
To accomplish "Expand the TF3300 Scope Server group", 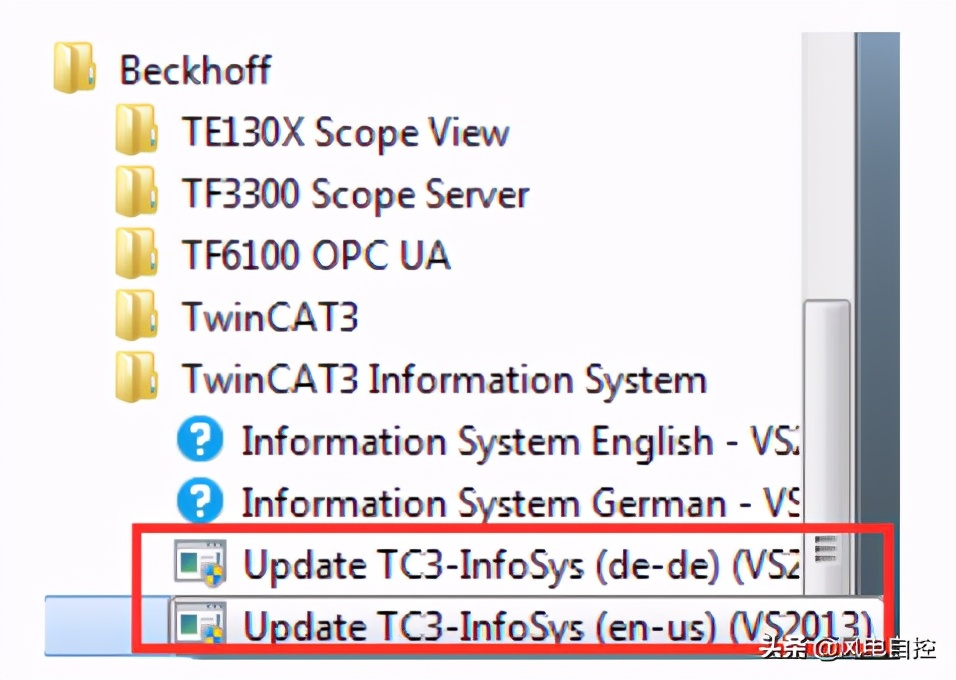I will point(355,195).
